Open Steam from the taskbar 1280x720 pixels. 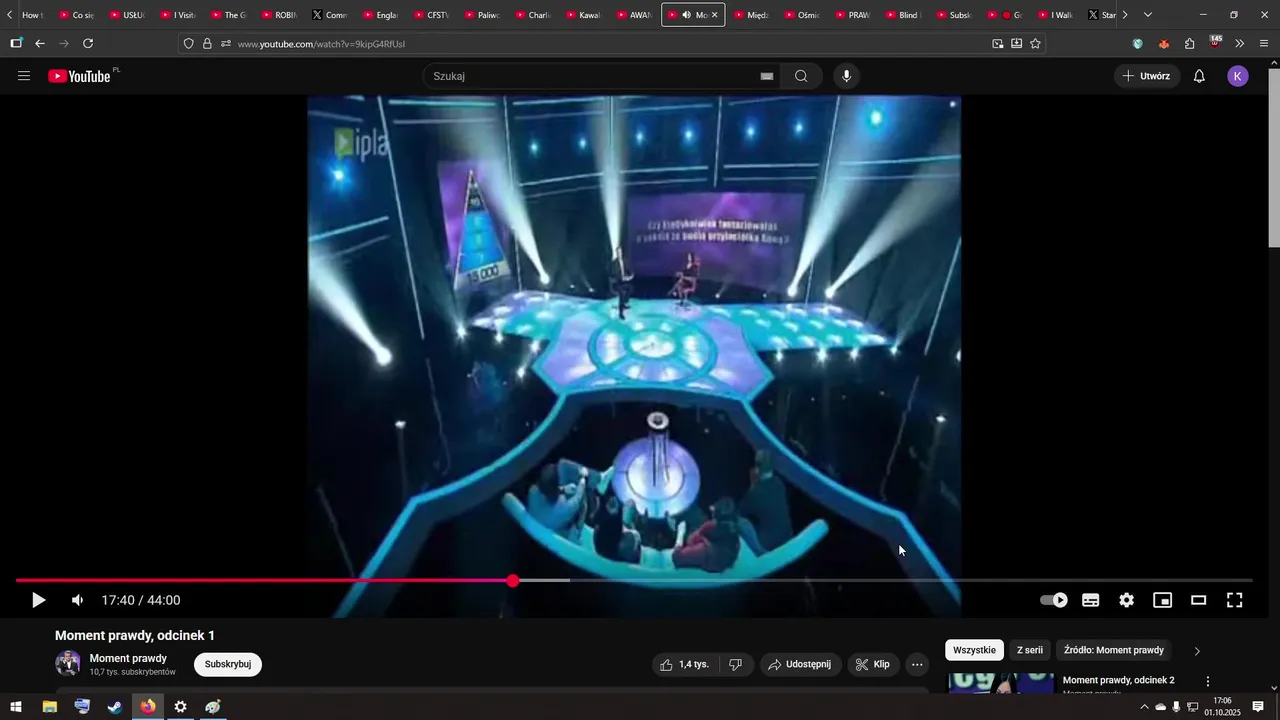click(x=115, y=707)
